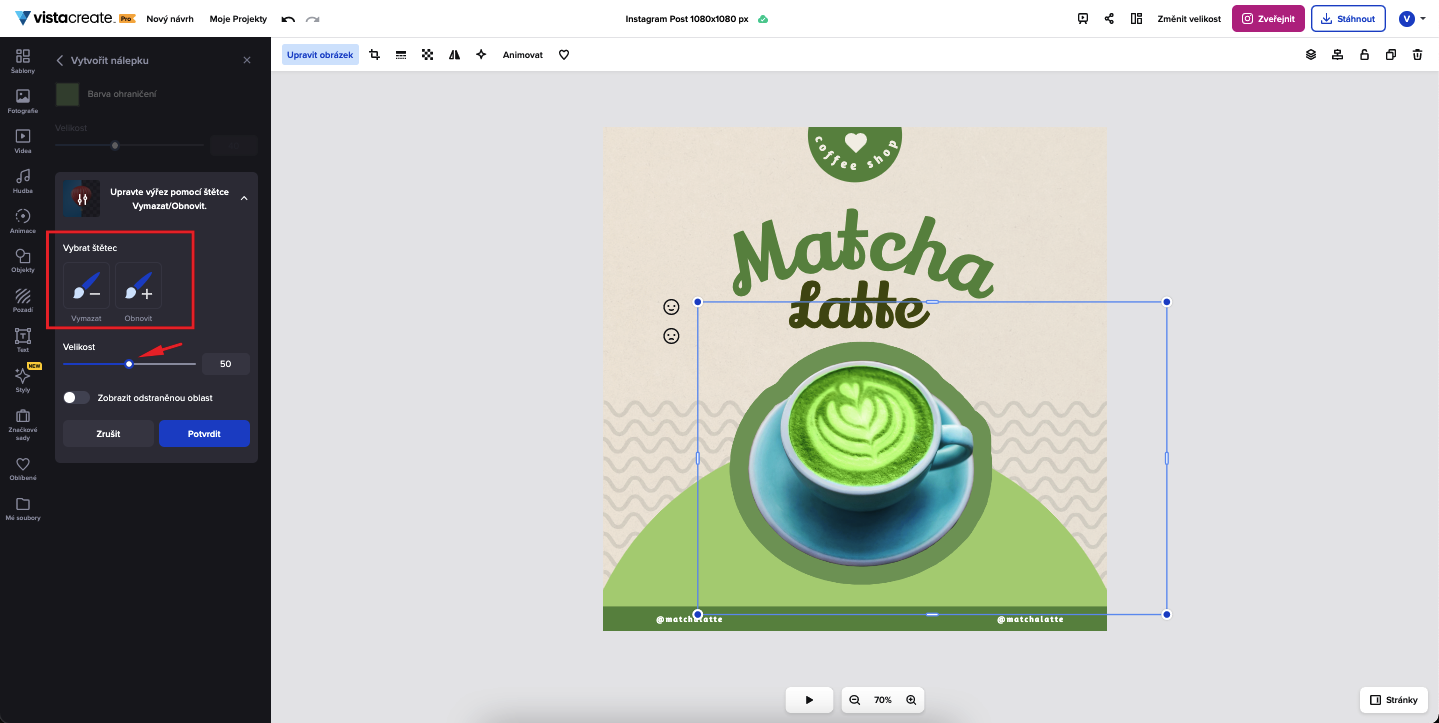Select the crop tool icon
The image size is (1439, 723).
tap(375, 55)
